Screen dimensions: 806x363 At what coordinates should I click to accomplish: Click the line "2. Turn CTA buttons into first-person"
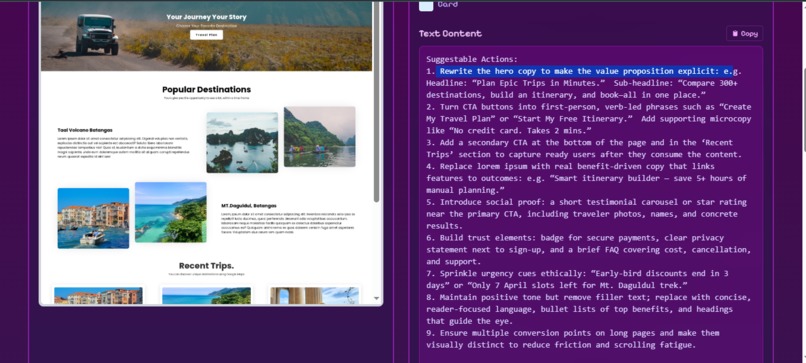[x=589, y=107]
